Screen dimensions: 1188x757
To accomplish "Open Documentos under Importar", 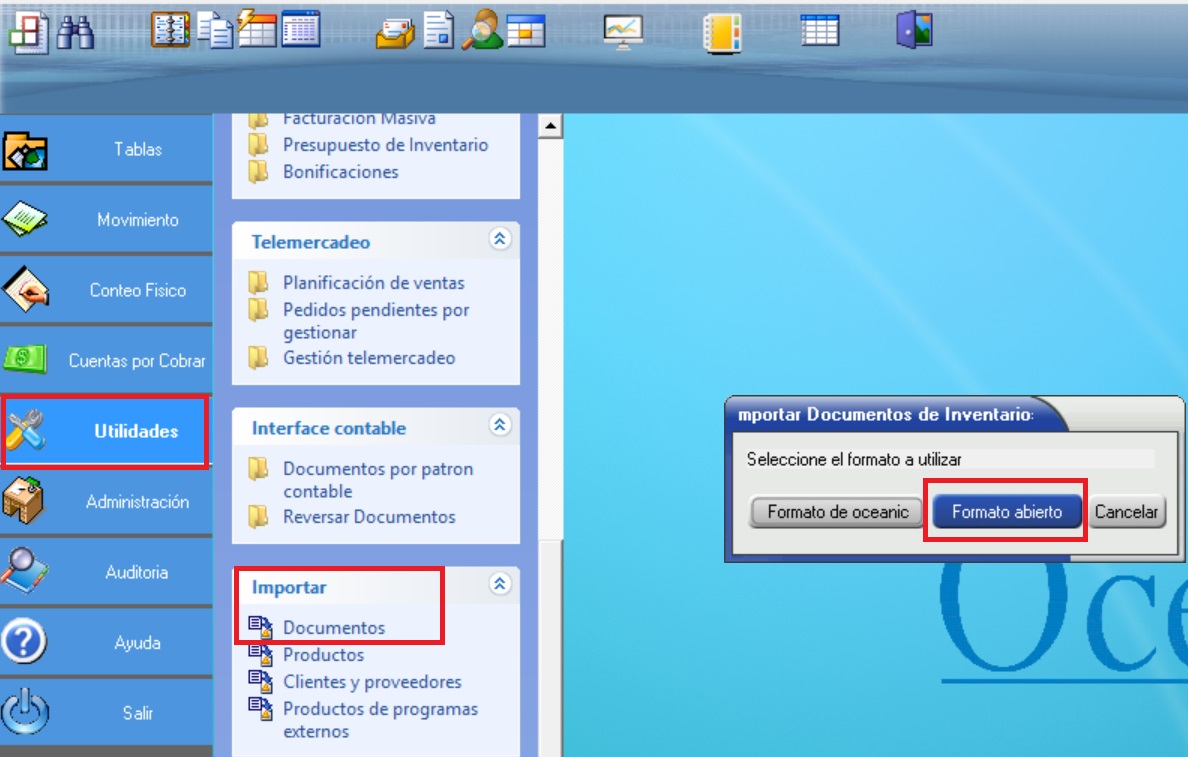I will click(x=333, y=628).
